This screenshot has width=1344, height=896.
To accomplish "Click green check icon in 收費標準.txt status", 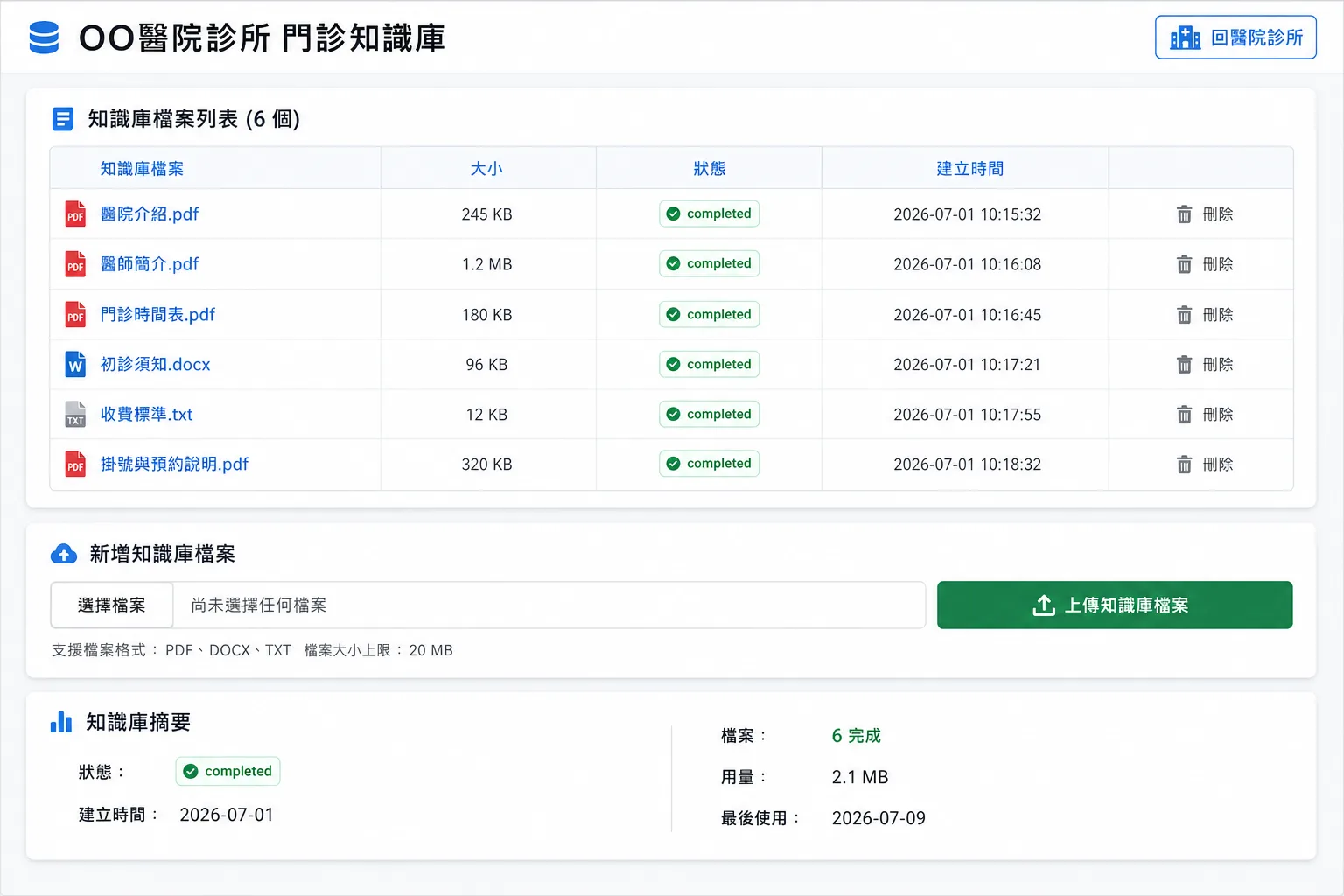I will (673, 414).
